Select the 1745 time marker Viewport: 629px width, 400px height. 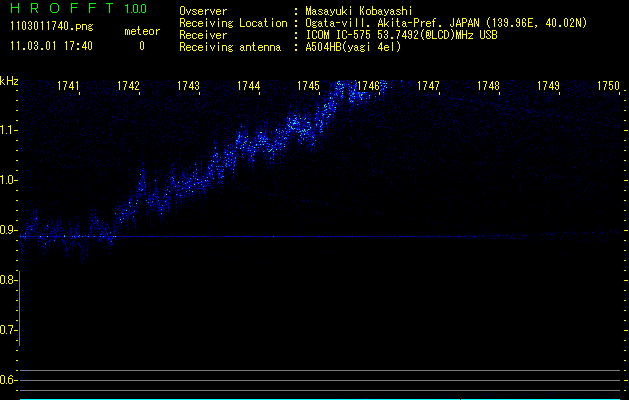click(x=308, y=86)
